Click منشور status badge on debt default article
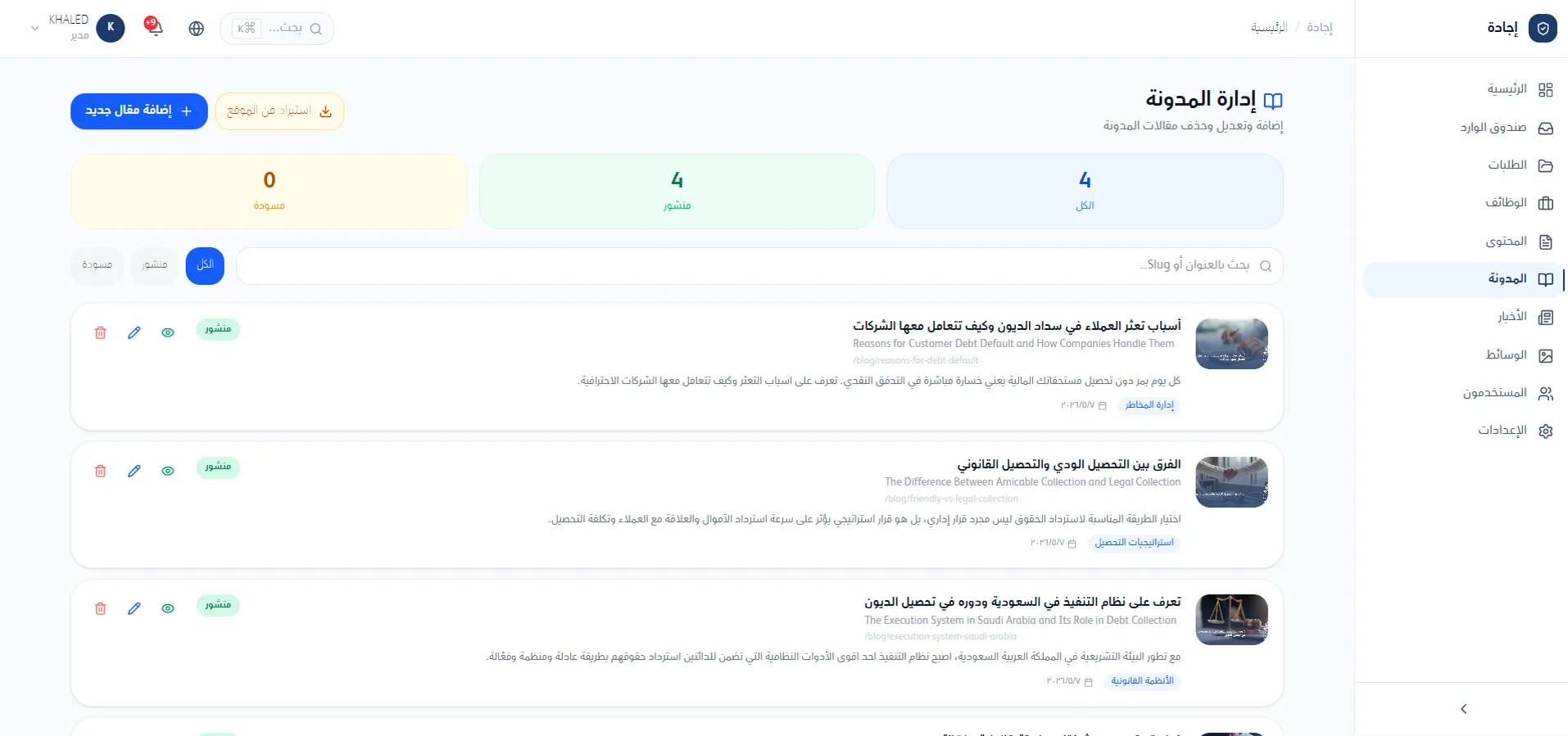Viewport: 1568px width, 736px height. (218, 329)
